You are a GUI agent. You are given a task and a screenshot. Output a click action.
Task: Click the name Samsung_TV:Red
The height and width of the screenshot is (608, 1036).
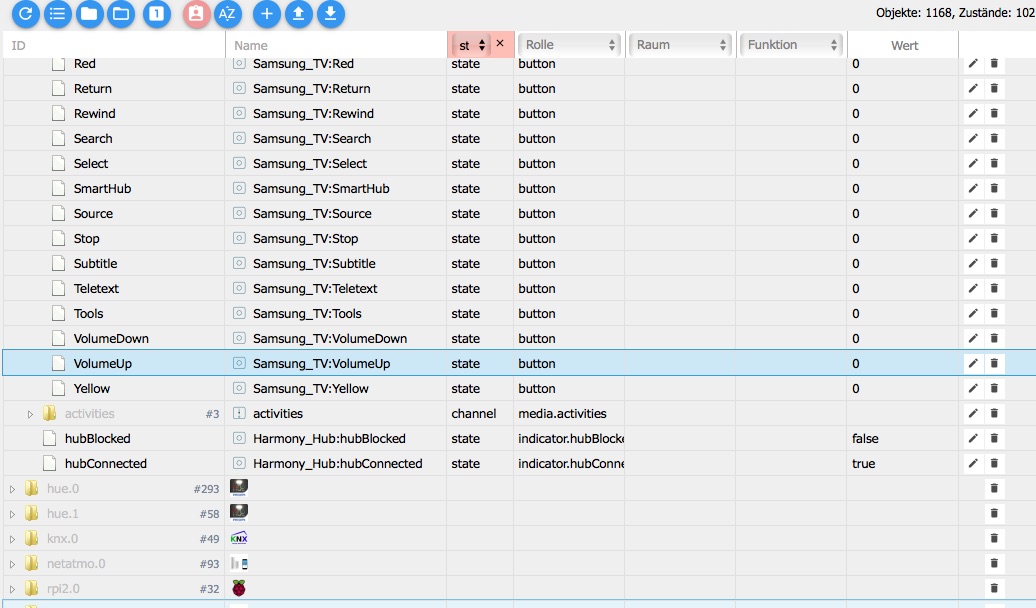pyautogui.click(x=303, y=63)
